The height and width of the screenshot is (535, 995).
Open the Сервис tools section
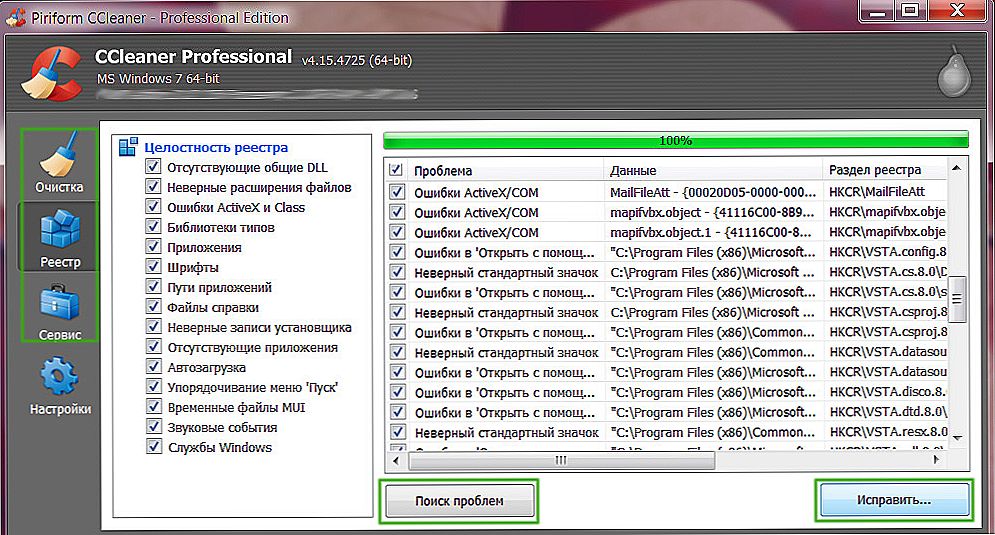pos(59,311)
